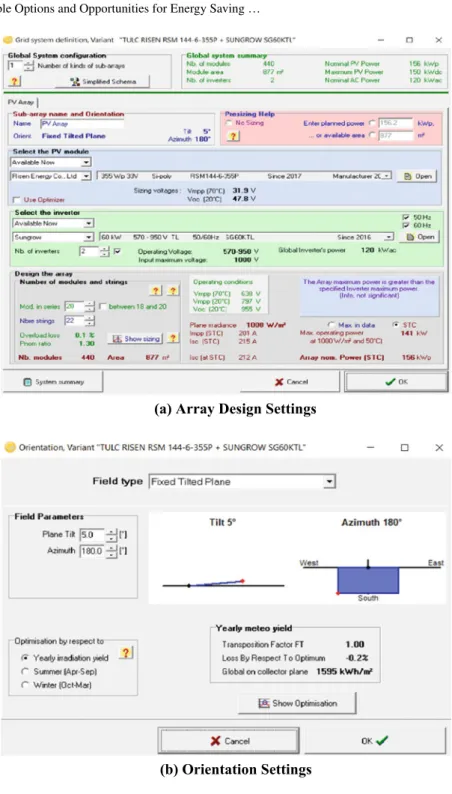Screen dimensions: 452x794
Task: Expand the RSM144-6-355P module model dropdown
Action: point(388,176)
